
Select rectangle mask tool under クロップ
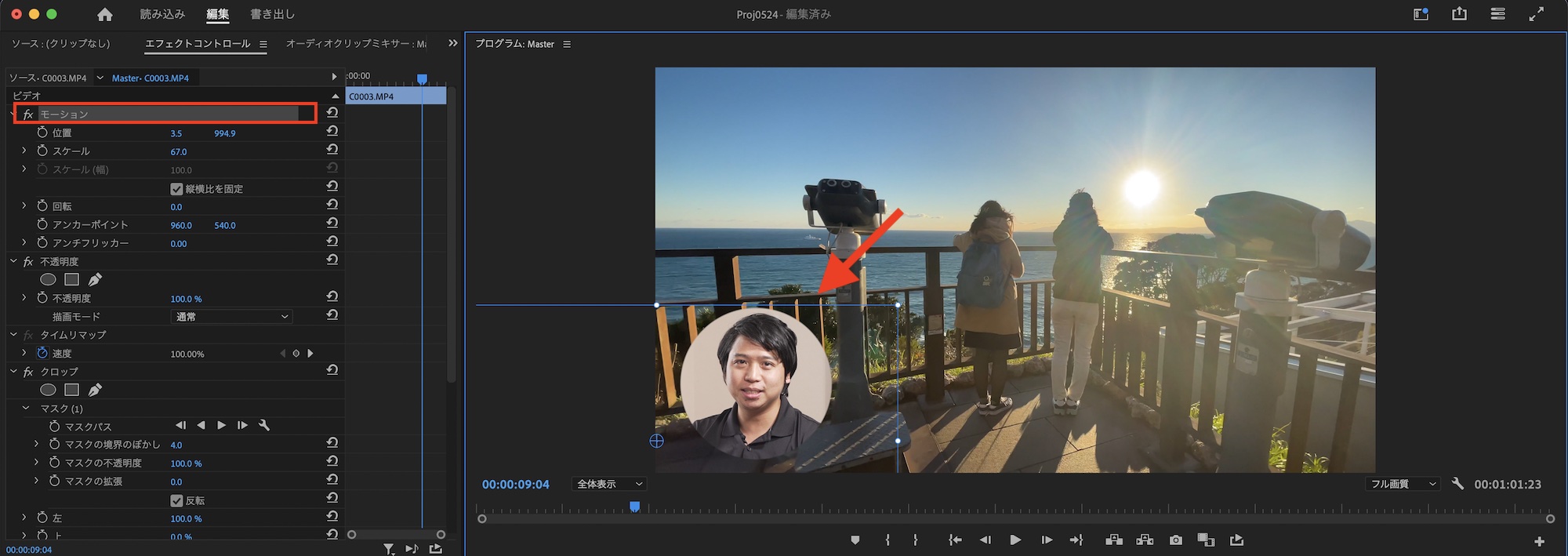click(x=71, y=390)
